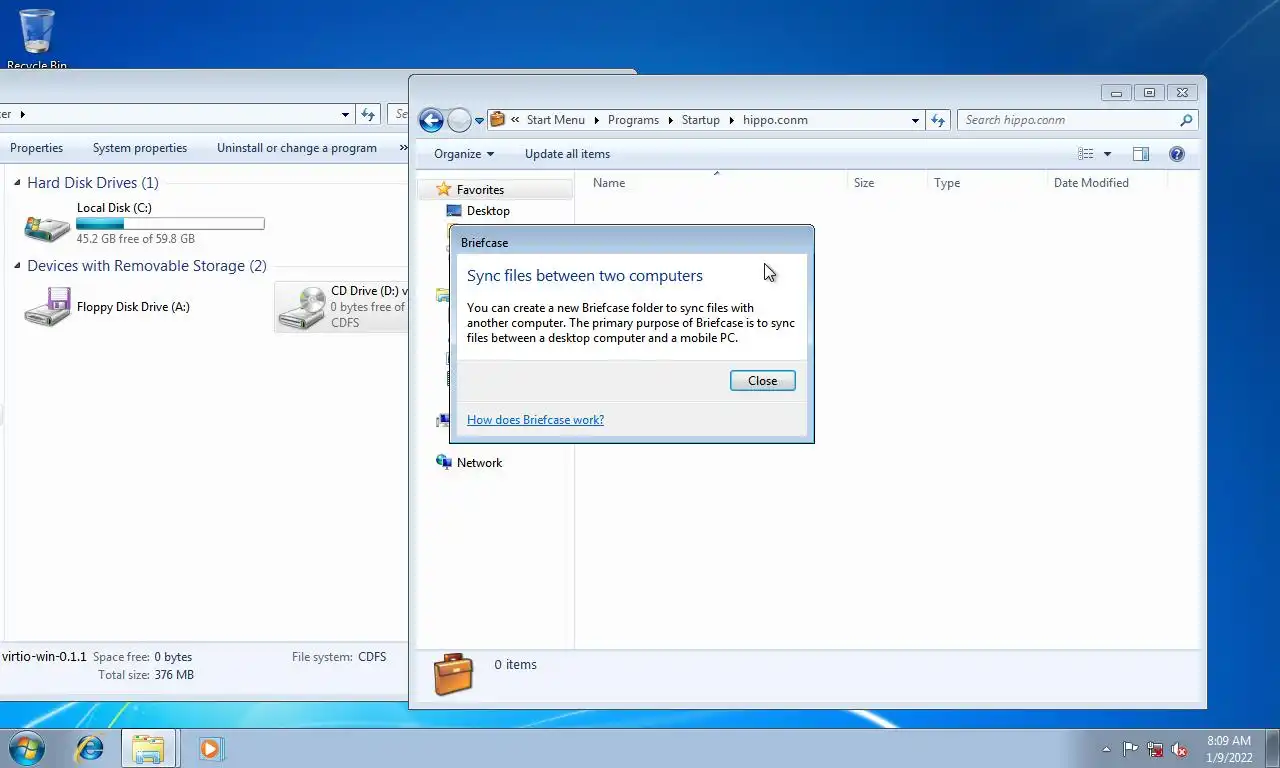Open the recent pages dropdown arrow
1280x768 pixels.
point(479,121)
